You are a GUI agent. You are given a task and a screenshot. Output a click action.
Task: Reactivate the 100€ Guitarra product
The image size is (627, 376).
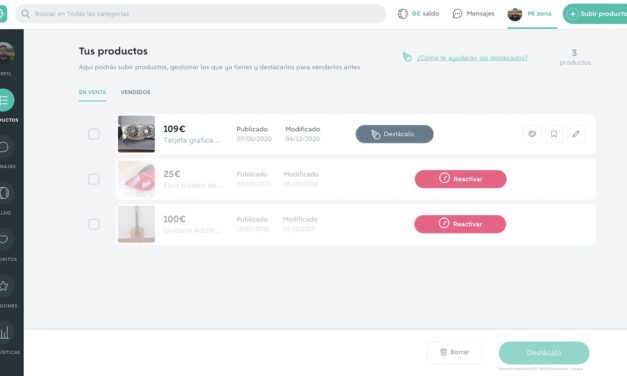coord(460,224)
